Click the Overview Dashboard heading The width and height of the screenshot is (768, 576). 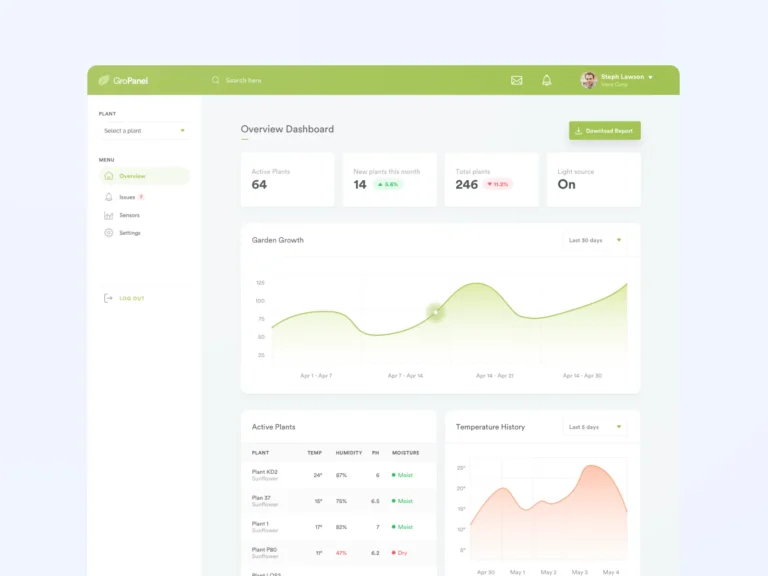287,129
